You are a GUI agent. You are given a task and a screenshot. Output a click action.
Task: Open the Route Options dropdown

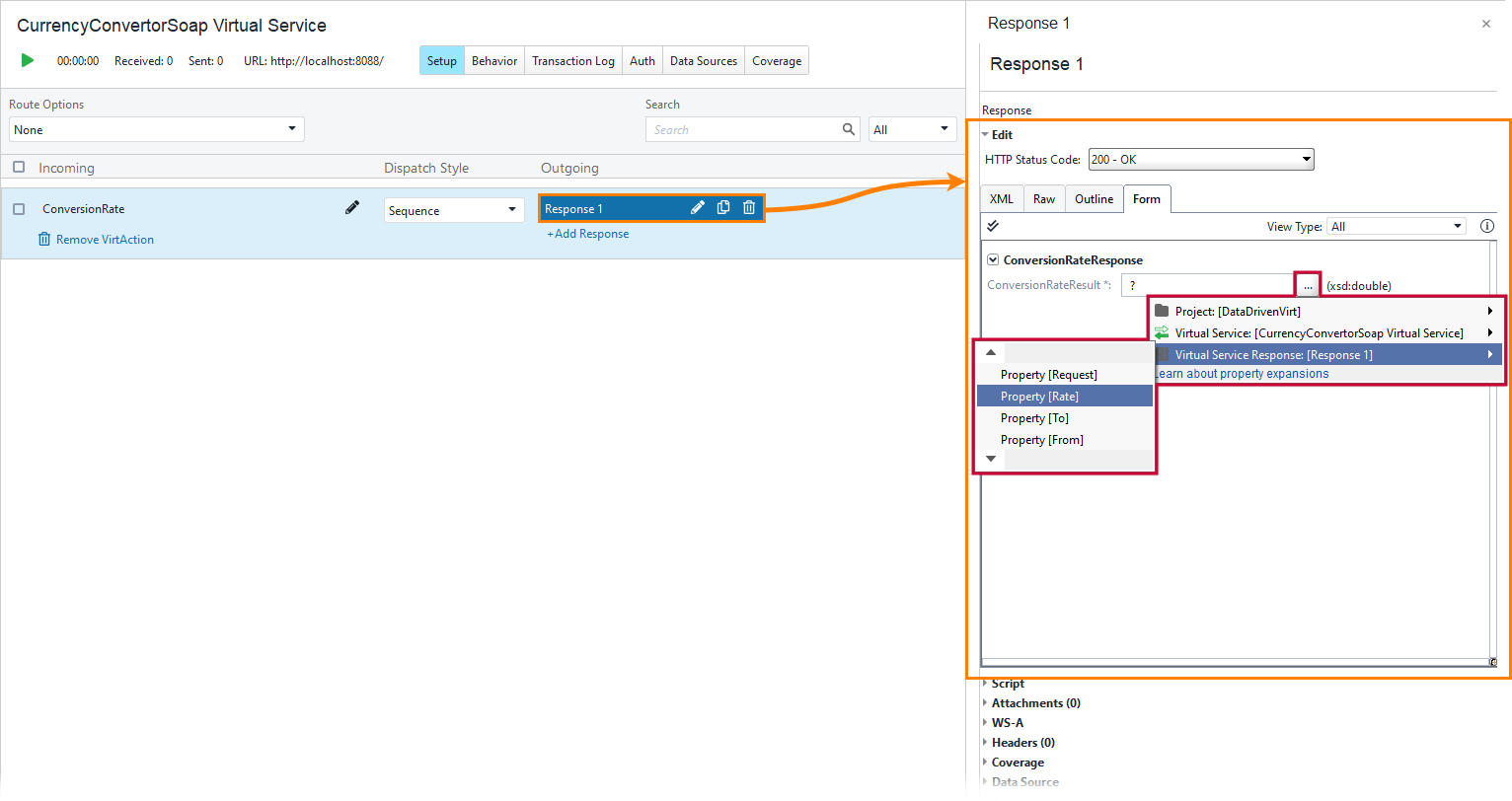click(291, 128)
